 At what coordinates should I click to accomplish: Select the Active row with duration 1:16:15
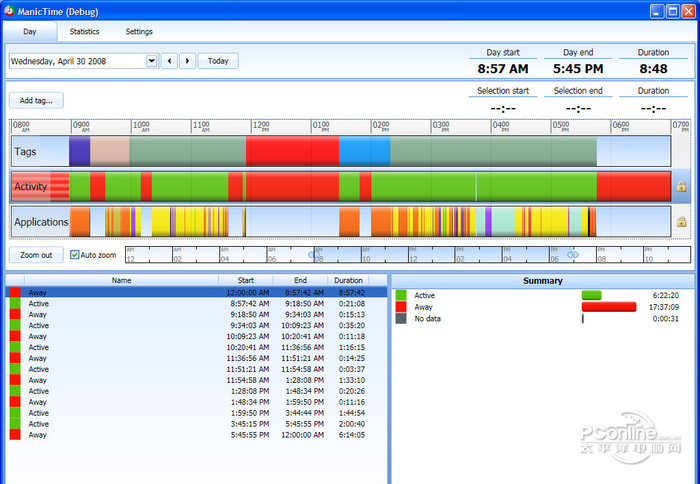click(x=196, y=347)
